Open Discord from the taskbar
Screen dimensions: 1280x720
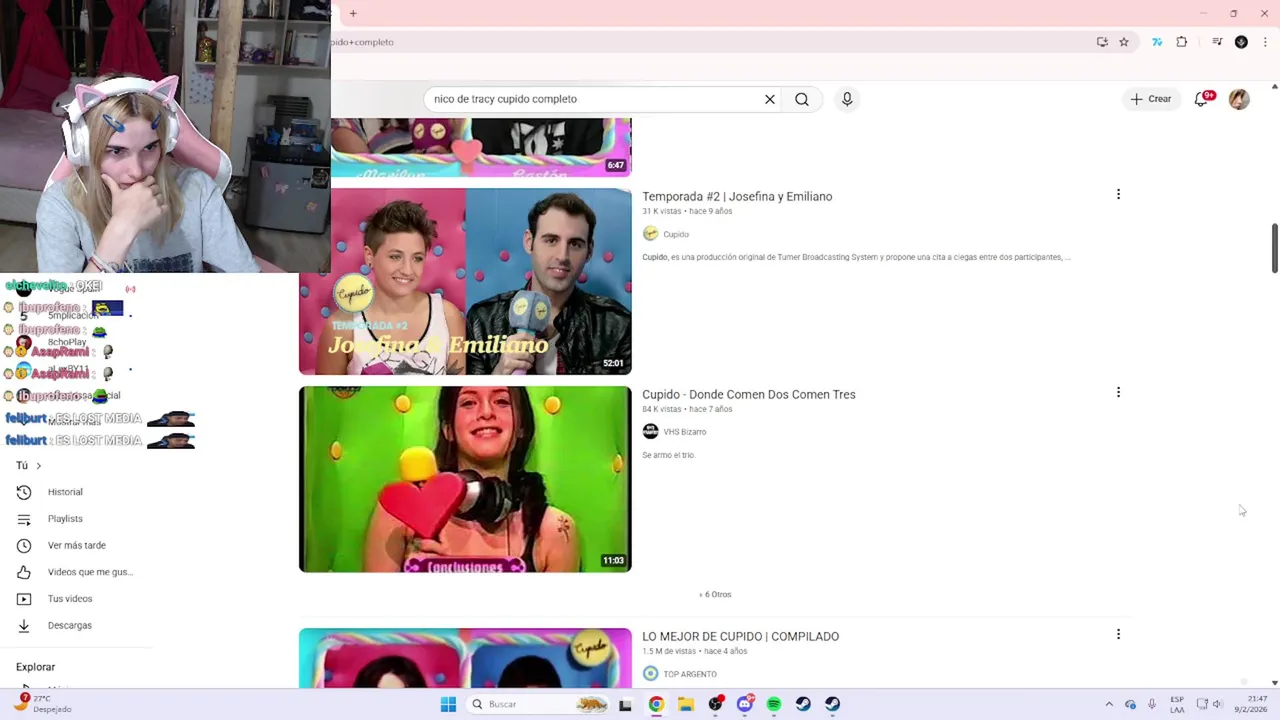pyautogui.click(x=745, y=704)
